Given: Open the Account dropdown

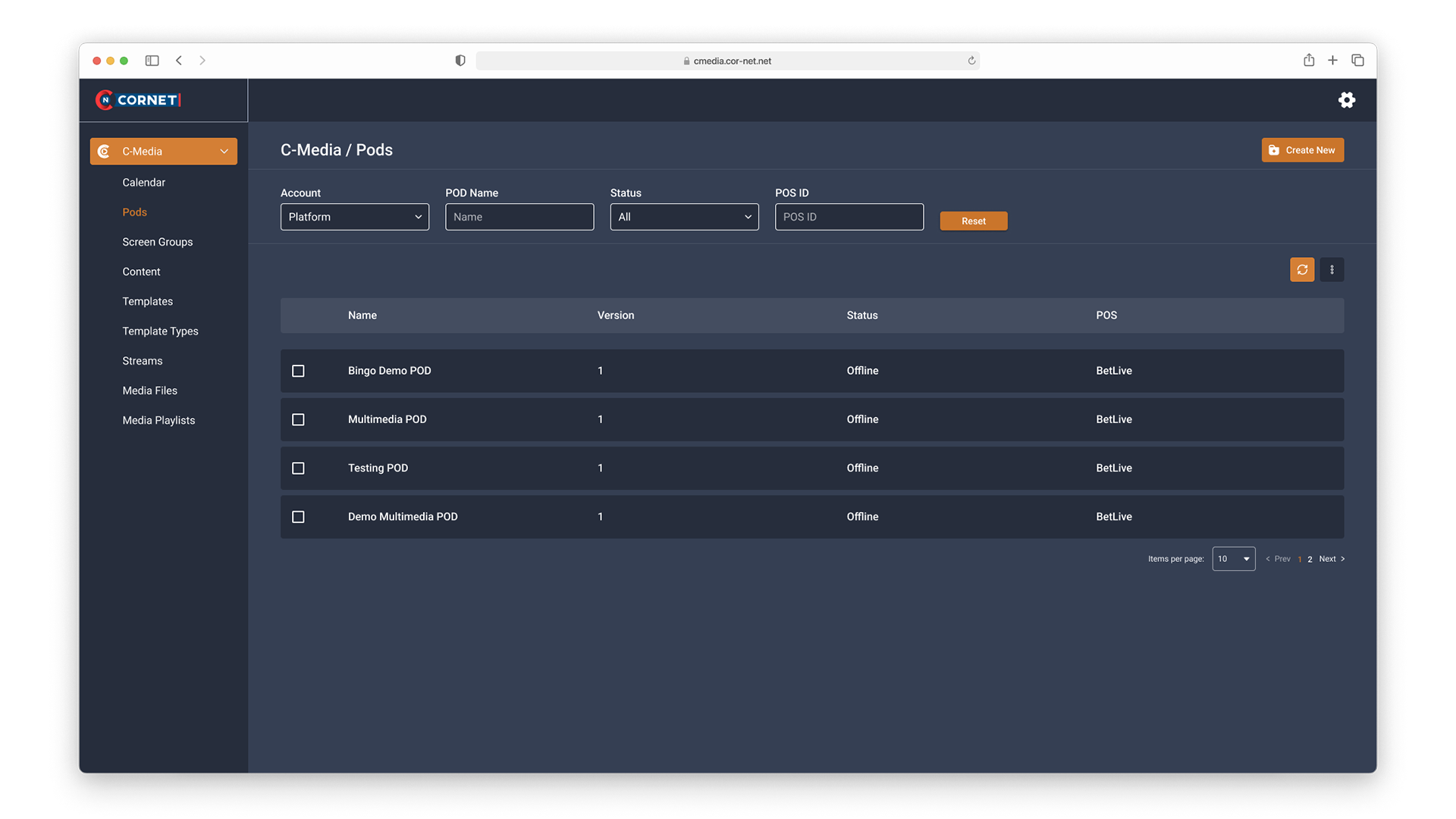Looking at the screenshot, I should tap(354, 217).
